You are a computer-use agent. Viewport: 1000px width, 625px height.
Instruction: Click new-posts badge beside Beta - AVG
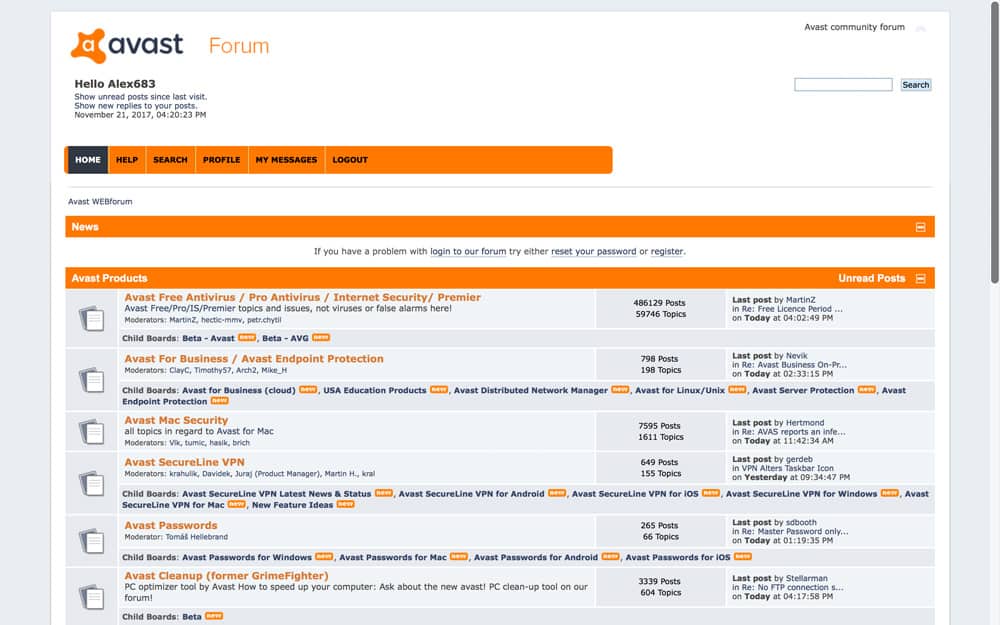coord(321,337)
